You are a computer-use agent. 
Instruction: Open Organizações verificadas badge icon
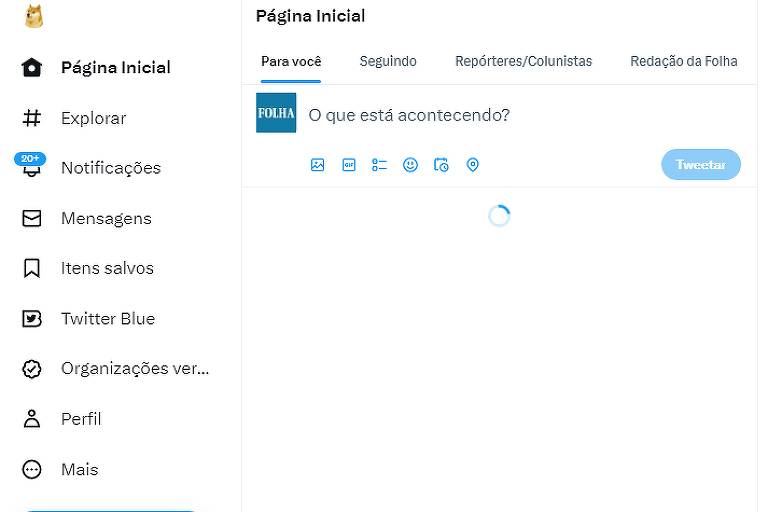tap(32, 369)
